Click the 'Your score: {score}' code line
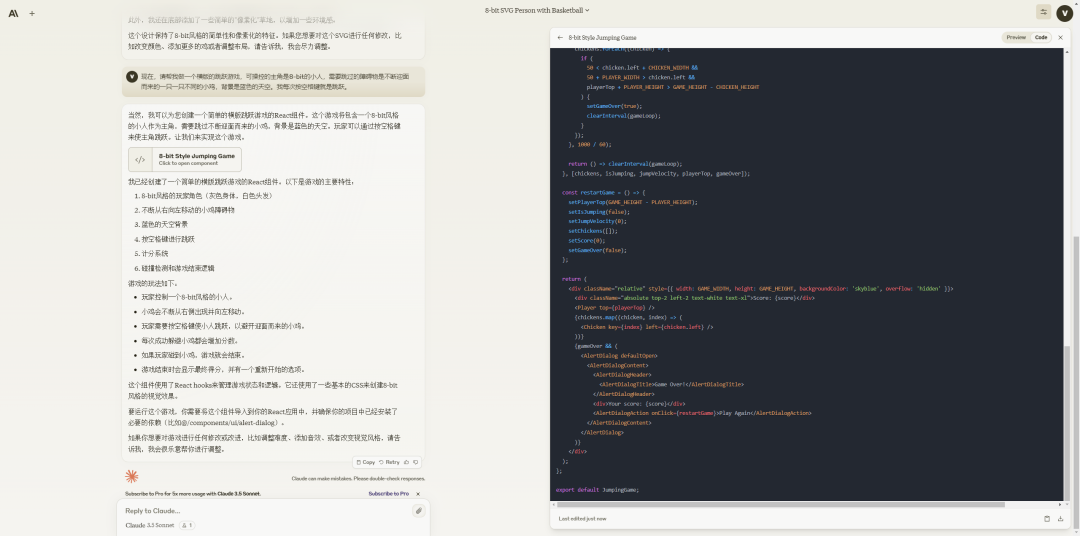Image resolution: width=1080 pixels, height=536 pixels. click(639, 404)
